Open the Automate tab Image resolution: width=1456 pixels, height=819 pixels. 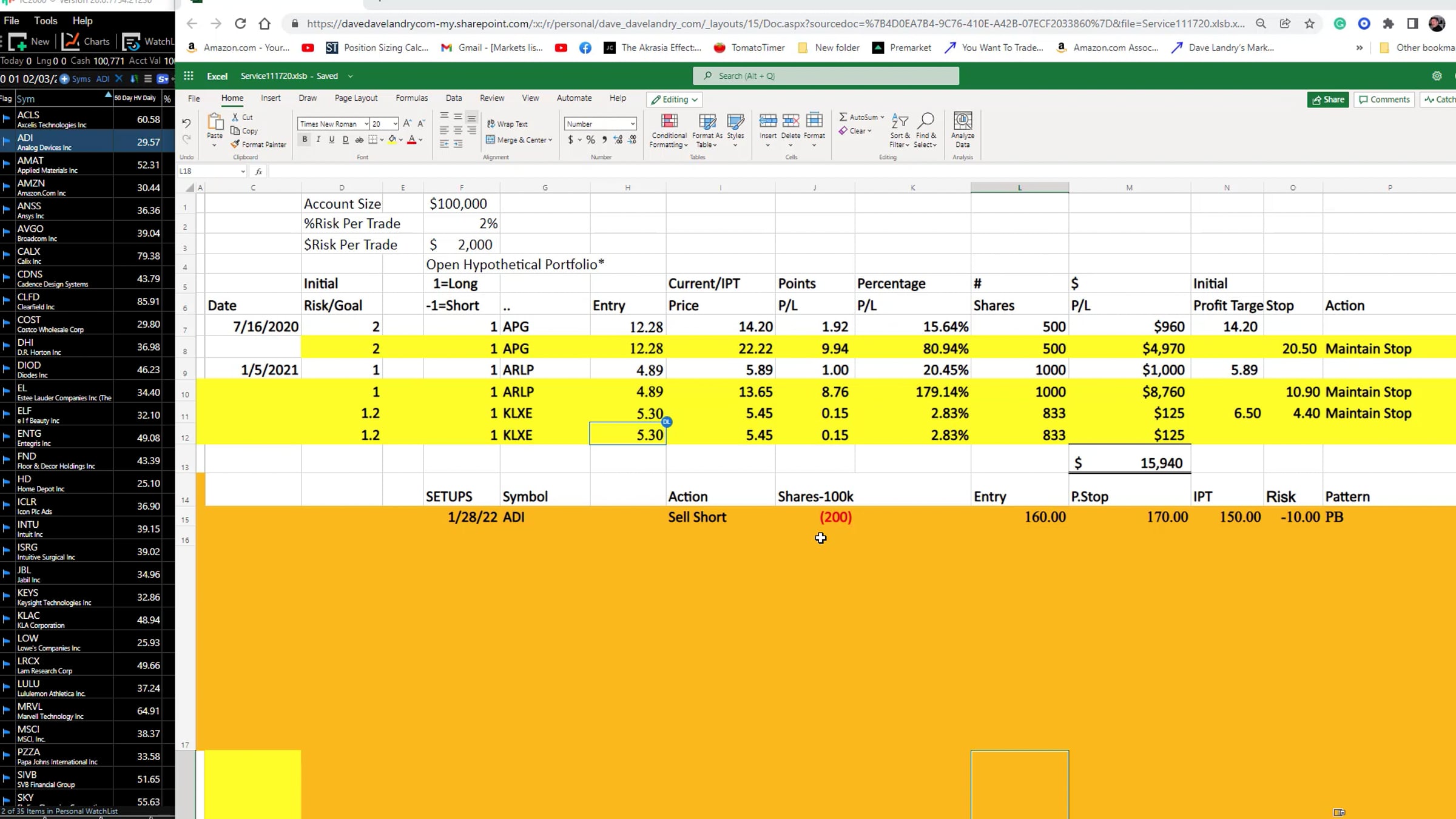pos(574,98)
